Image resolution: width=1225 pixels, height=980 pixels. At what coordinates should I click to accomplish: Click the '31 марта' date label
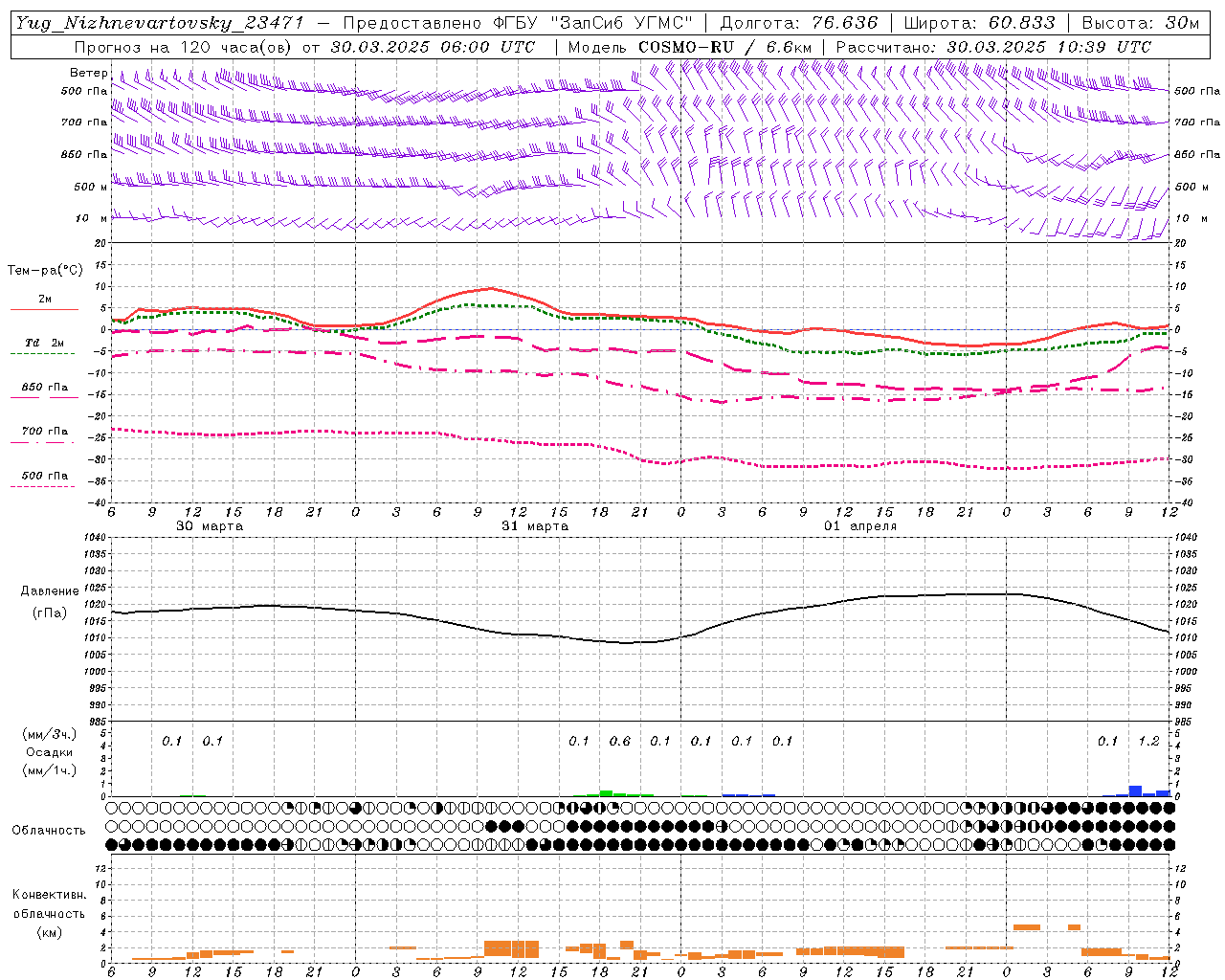pyautogui.click(x=535, y=526)
